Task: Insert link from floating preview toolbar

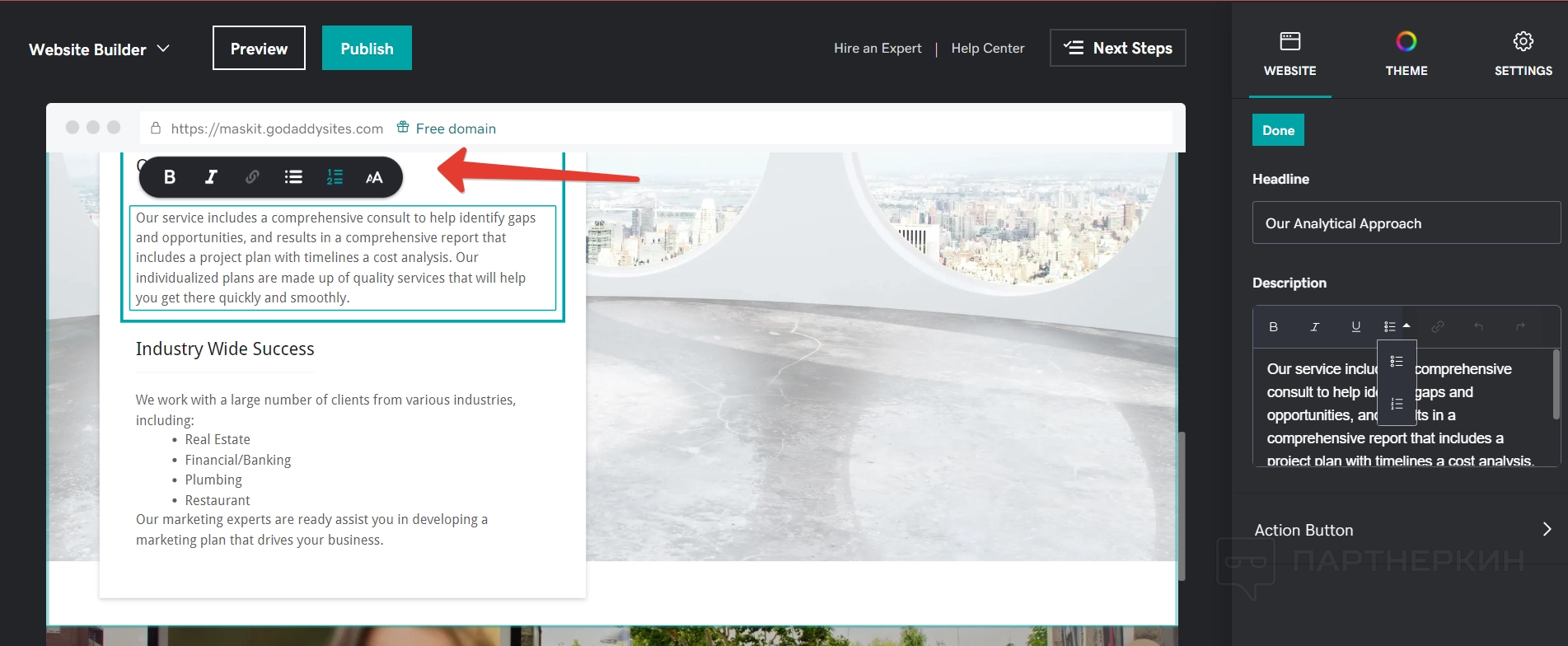Action: (252, 177)
